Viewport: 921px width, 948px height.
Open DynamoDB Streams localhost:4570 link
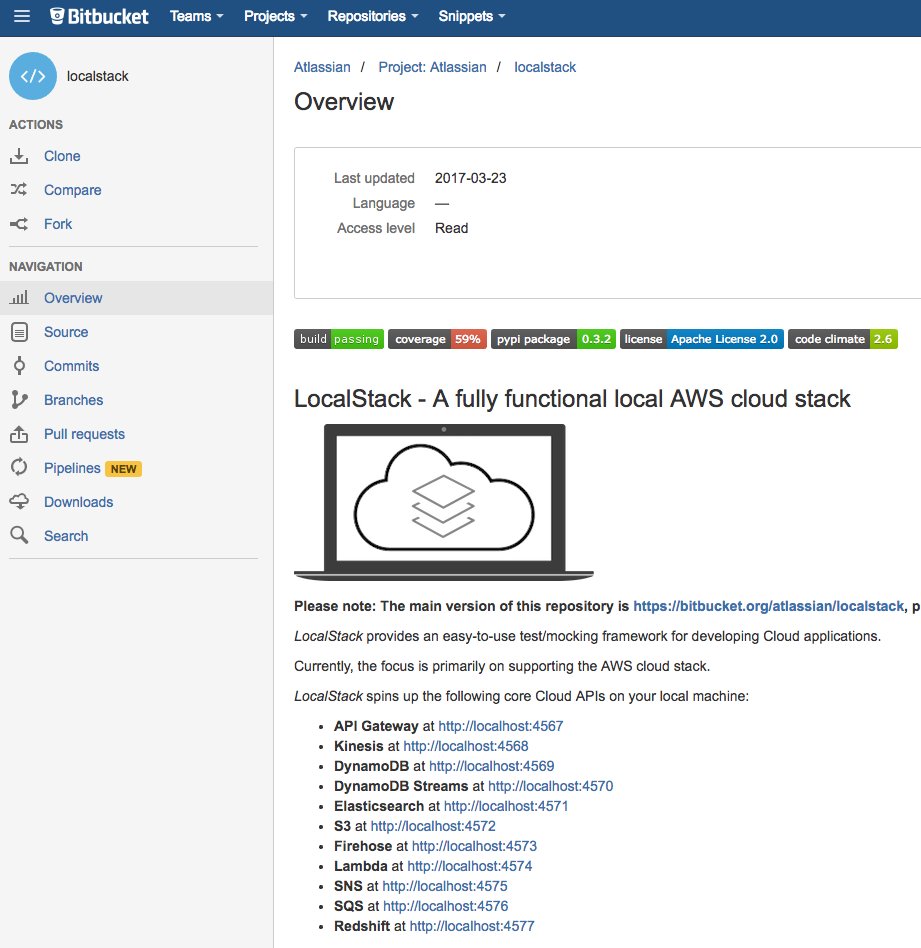point(550,786)
